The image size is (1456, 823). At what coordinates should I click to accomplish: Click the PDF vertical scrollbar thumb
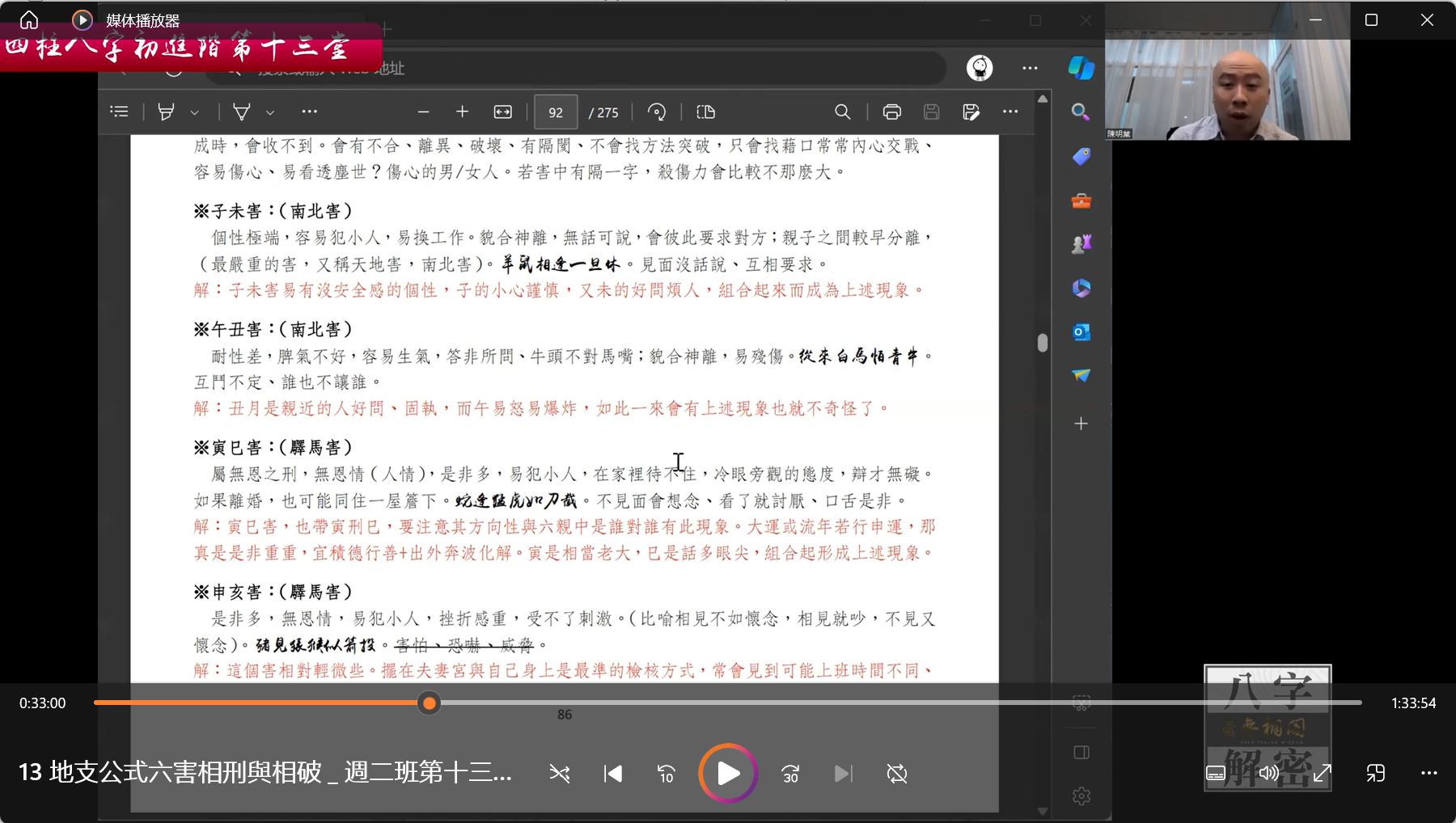point(1042,343)
